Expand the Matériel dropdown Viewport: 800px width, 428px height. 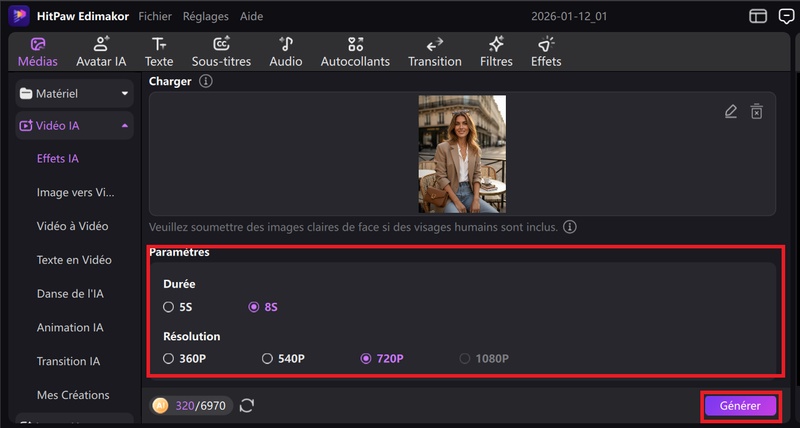(x=74, y=93)
